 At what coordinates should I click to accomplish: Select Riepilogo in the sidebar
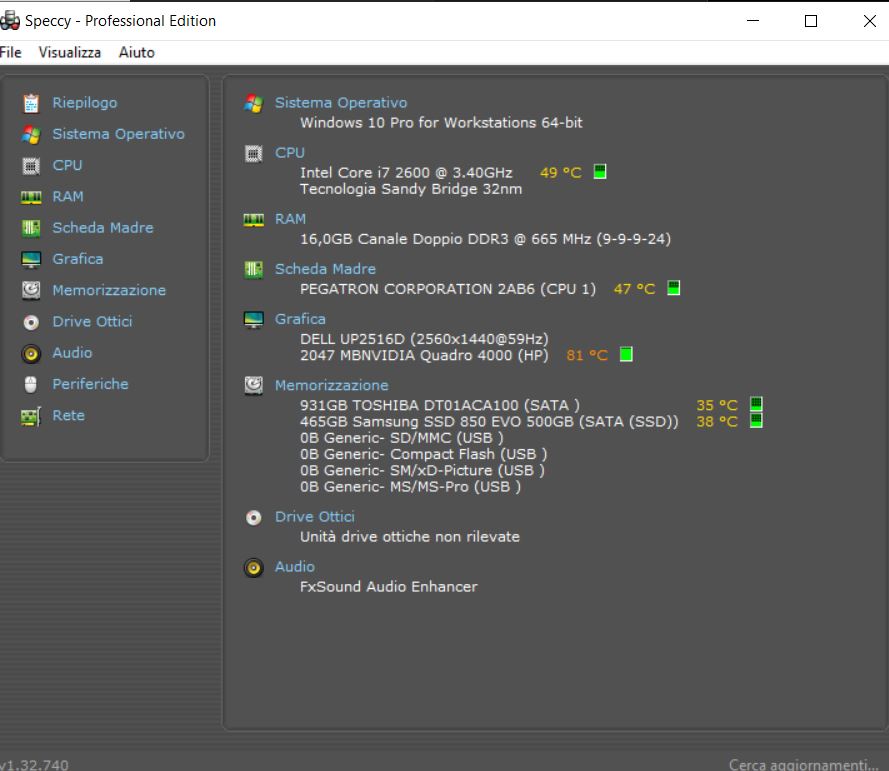(85, 103)
